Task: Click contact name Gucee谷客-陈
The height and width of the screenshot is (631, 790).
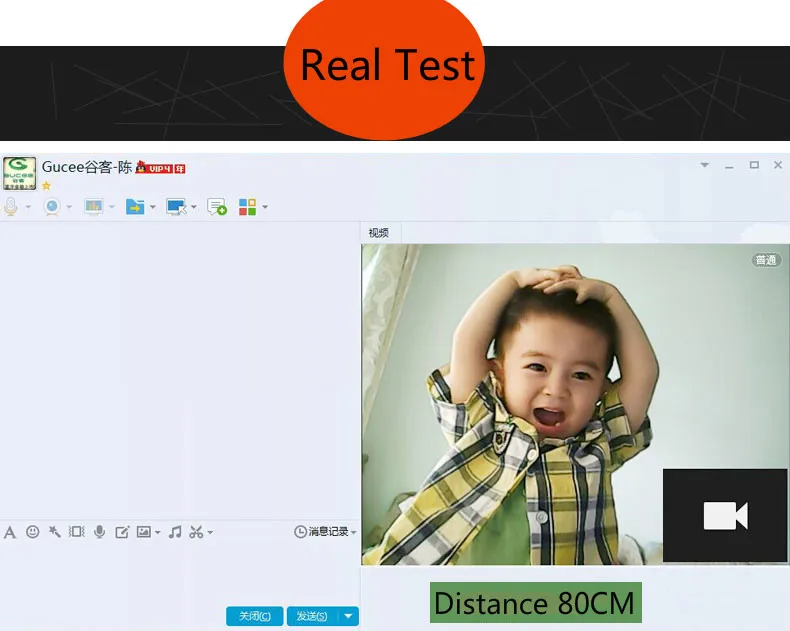Action: (87, 167)
